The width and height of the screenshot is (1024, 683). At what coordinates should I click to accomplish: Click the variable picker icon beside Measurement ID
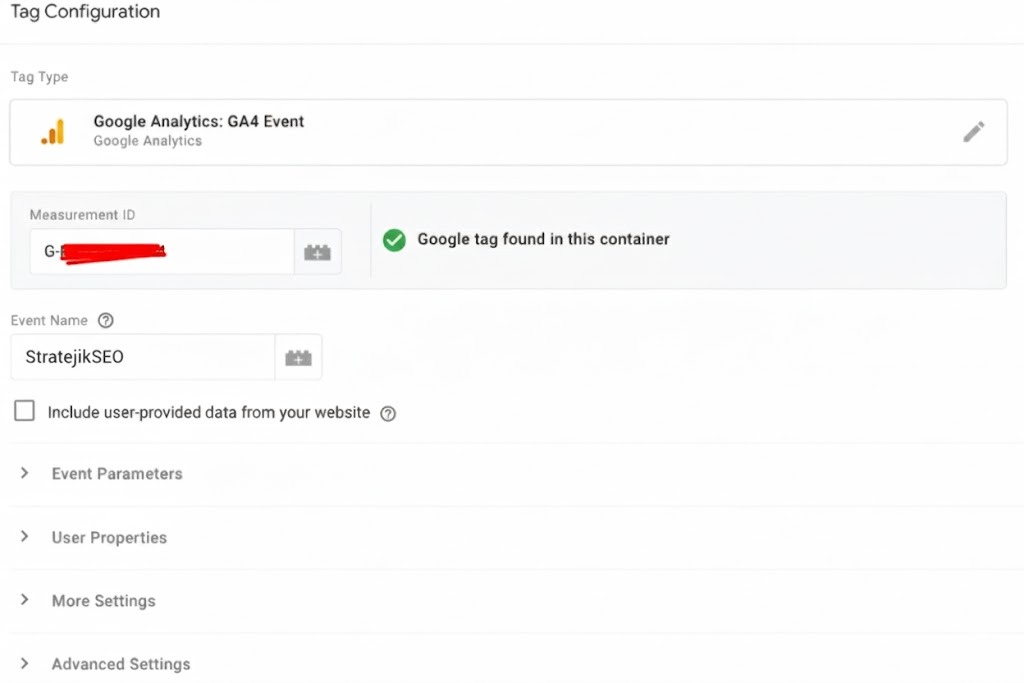(x=318, y=251)
